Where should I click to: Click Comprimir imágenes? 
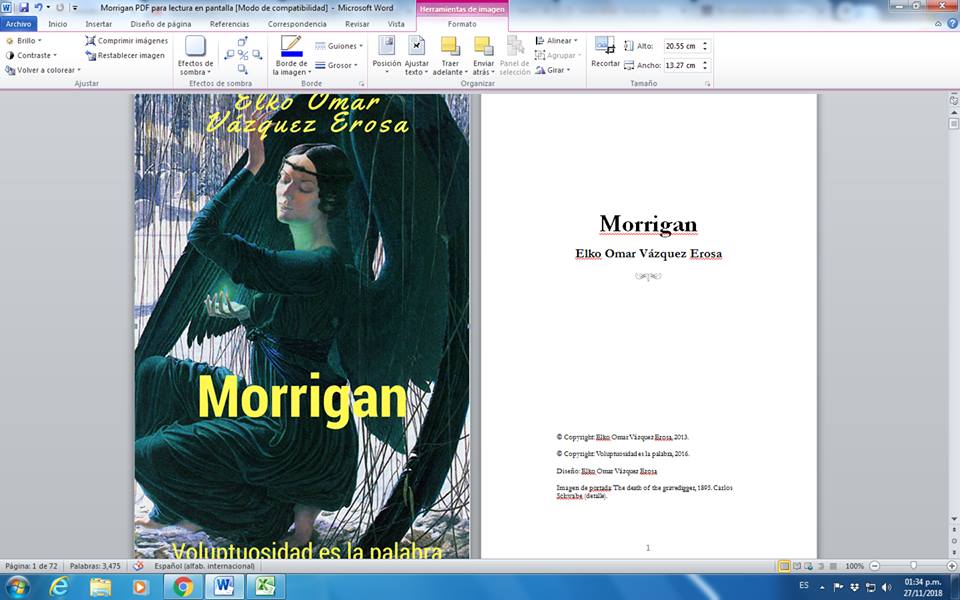pyautogui.click(x=126, y=41)
